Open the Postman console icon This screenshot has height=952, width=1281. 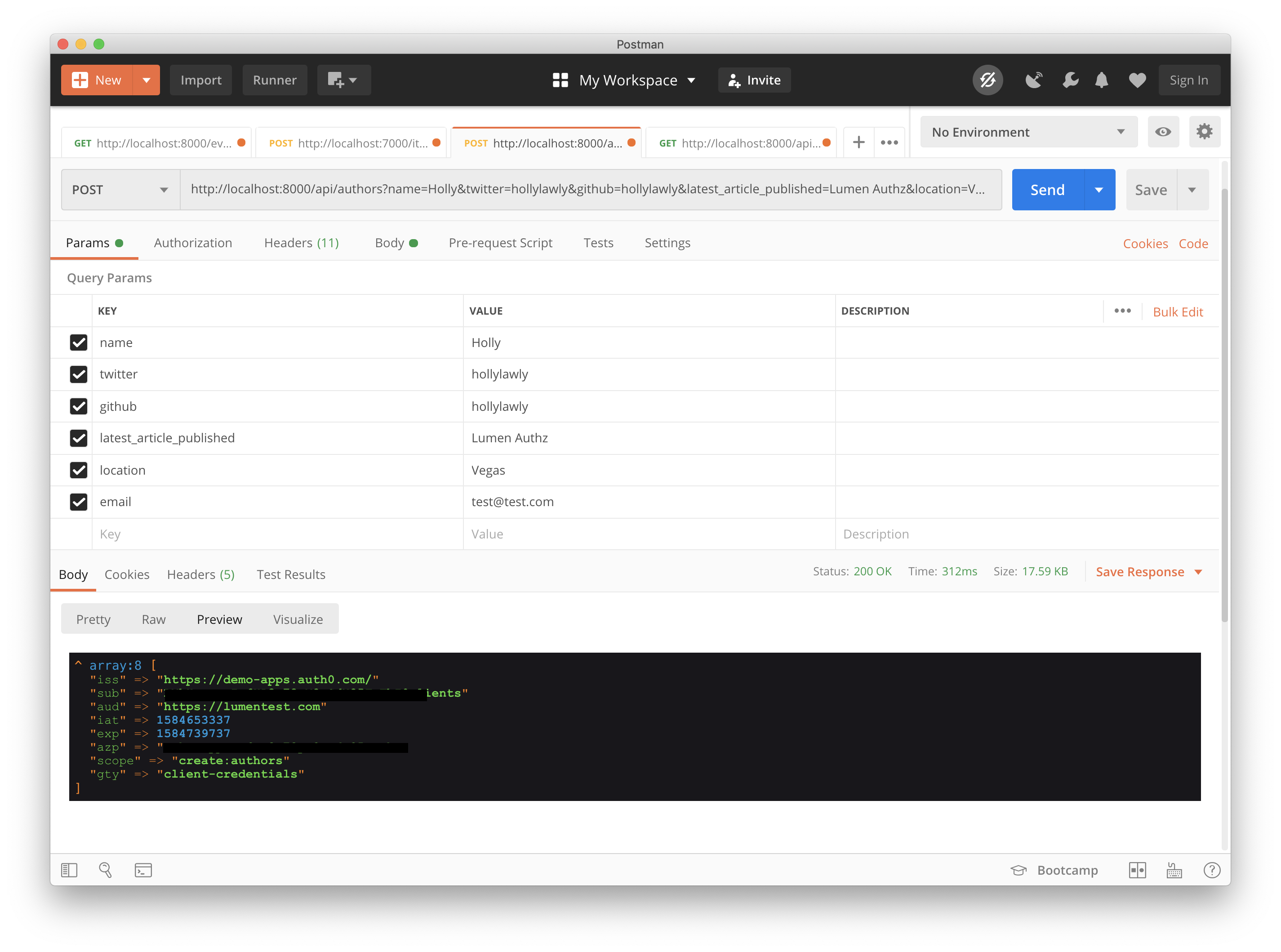pos(143,870)
